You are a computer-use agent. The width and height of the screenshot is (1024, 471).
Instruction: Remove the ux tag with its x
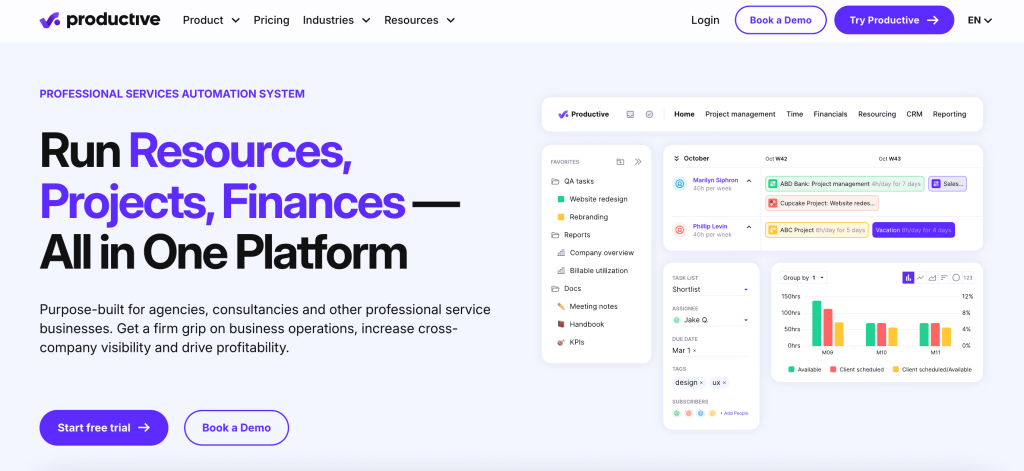tap(724, 383)
